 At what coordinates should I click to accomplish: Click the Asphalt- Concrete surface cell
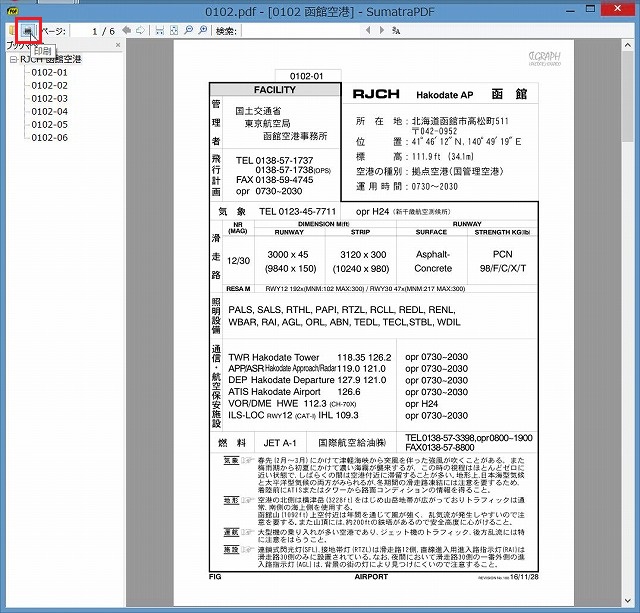point(433,261)
